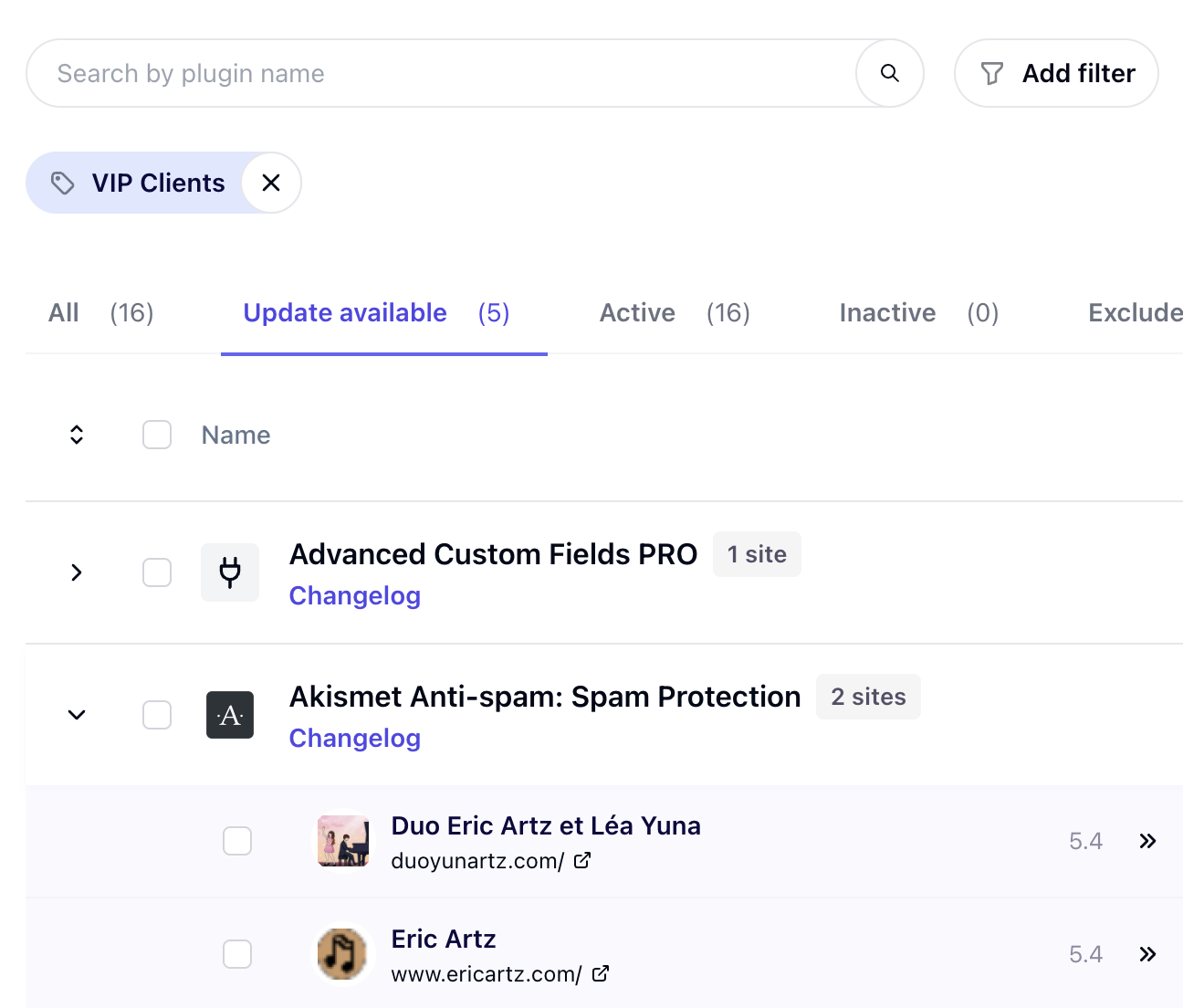Click double chevron for Eric Artz row

(1147, 954)
